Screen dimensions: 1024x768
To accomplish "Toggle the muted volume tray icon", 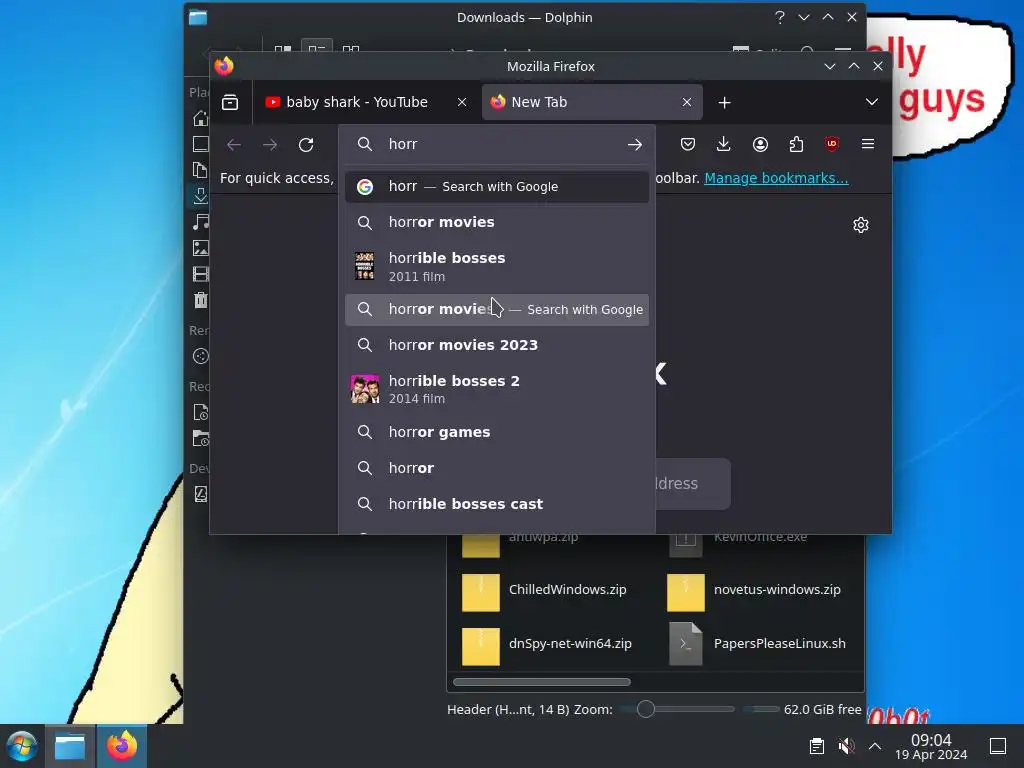I will click(846, 746).
